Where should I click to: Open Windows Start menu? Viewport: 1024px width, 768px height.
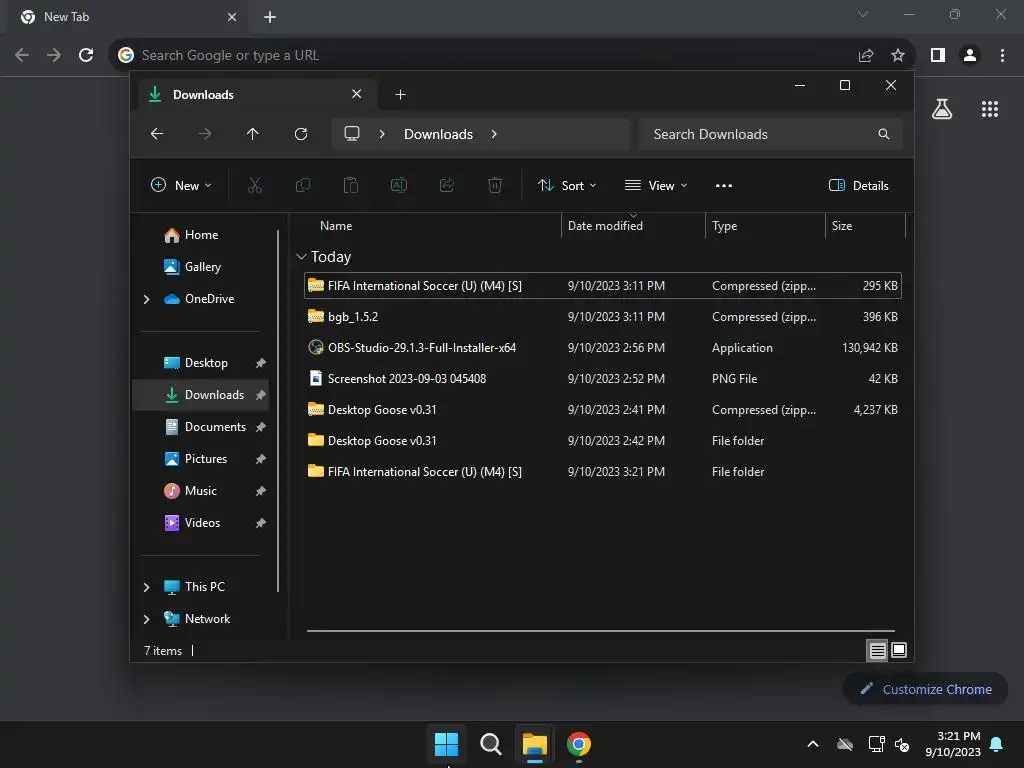446,744
